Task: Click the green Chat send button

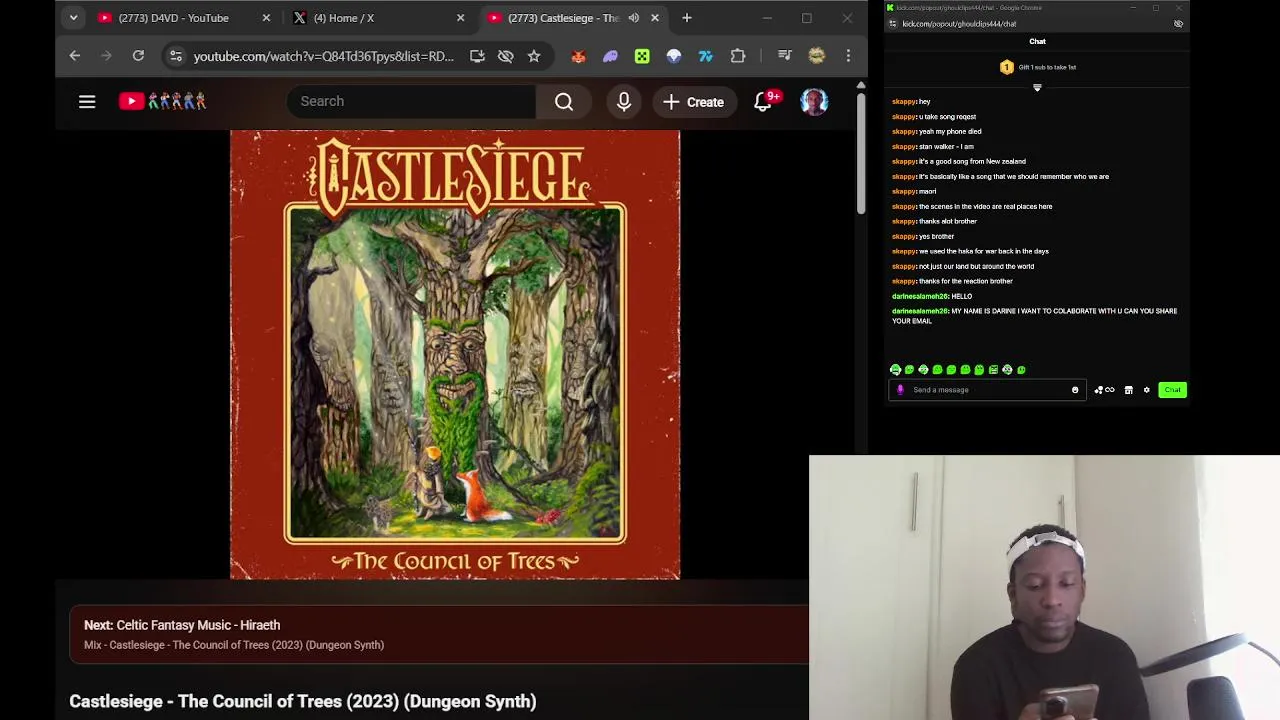Action: point(1172,390)
